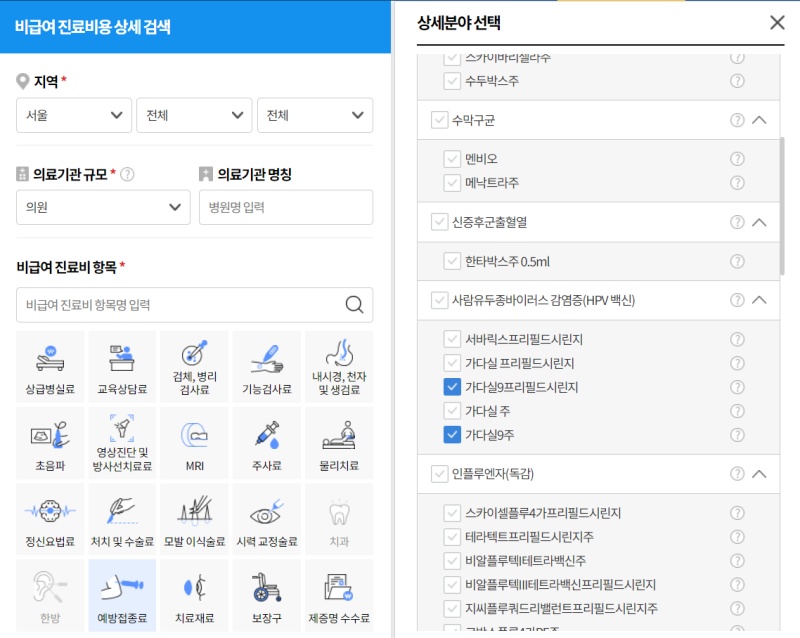Open the 보장구 category
800x638 pixels.
click(267, 595)
